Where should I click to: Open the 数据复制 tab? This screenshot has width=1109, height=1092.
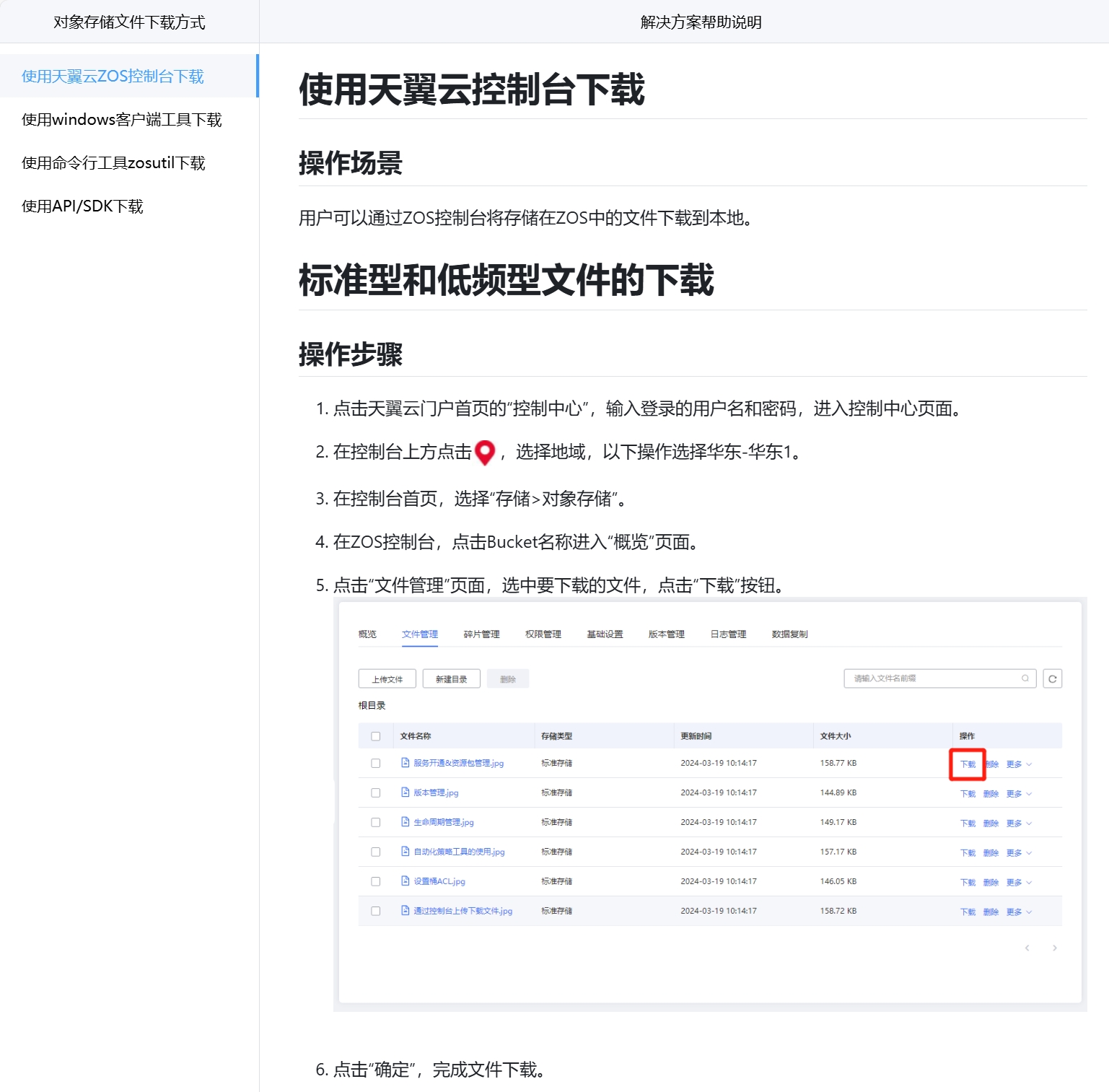(789, 634)
